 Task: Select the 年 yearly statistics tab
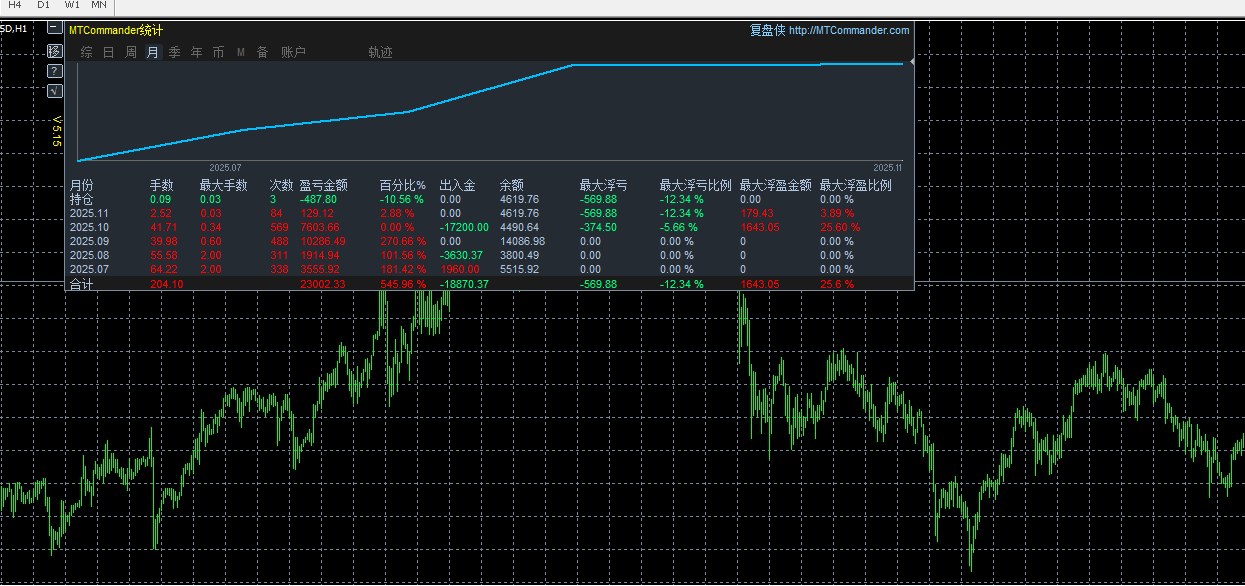click(196, 52)
